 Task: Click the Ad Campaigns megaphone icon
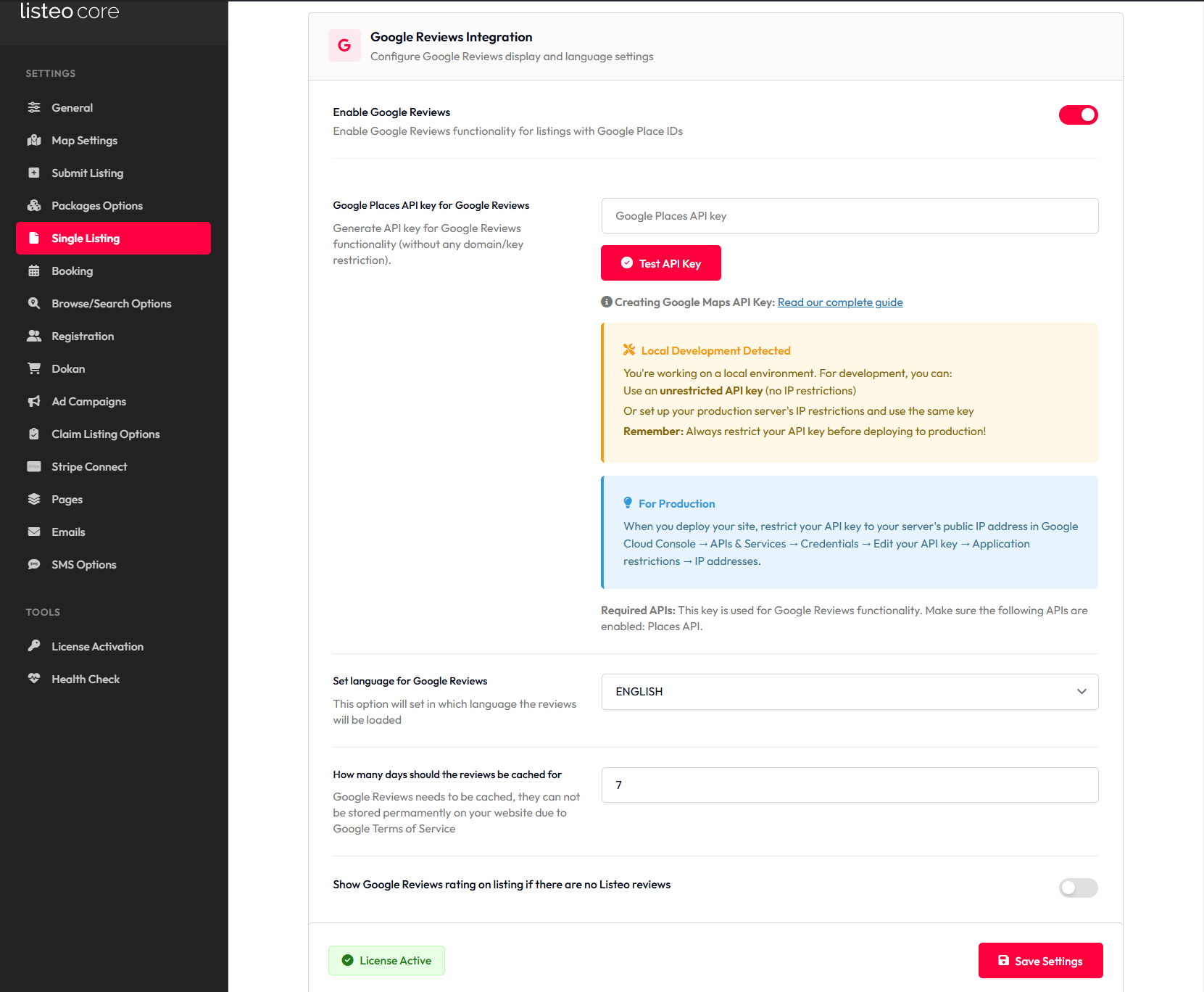(34, 401)
